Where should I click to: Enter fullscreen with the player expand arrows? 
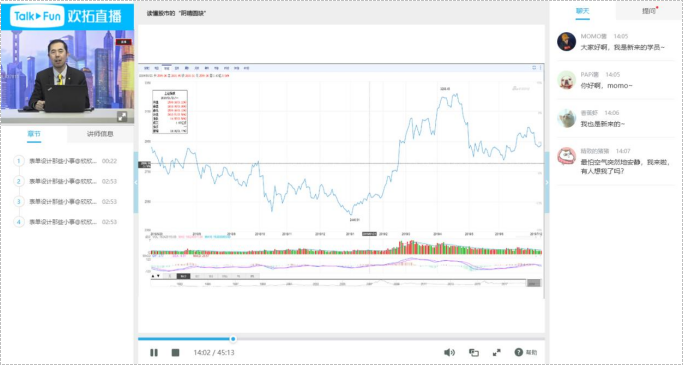tap(496, 352)
